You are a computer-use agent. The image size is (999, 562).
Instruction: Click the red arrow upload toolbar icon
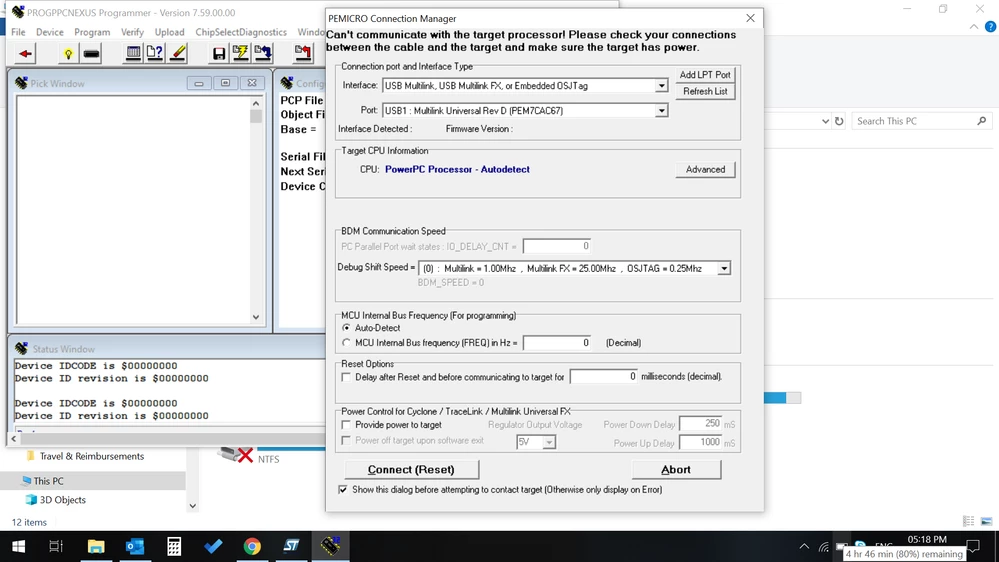303,54
